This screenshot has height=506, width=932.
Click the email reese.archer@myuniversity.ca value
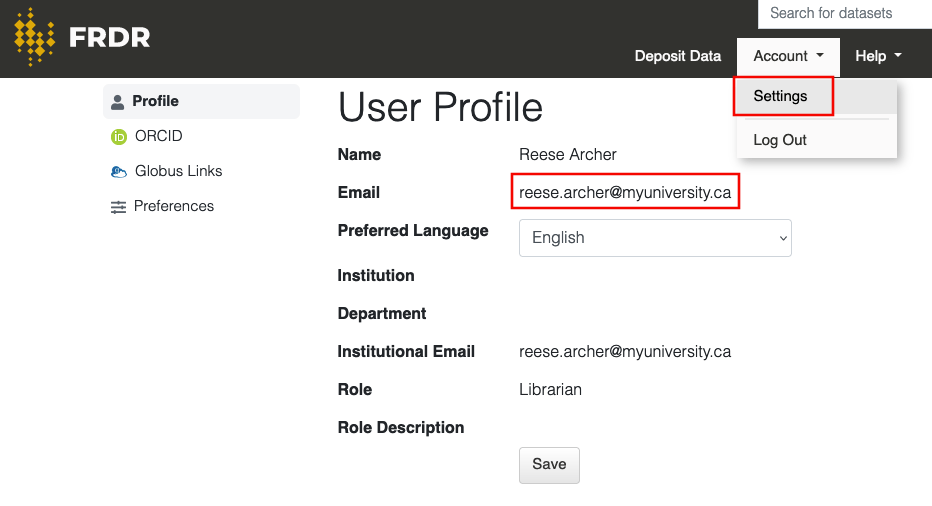(x=625, y=192)
